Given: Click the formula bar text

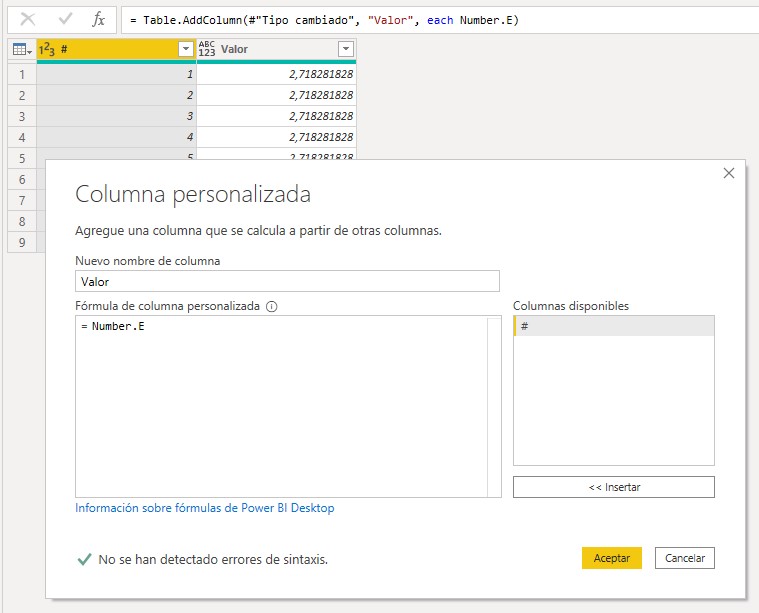Looking at the screenshot, I should pyautogui.click(x=324, y=20).
